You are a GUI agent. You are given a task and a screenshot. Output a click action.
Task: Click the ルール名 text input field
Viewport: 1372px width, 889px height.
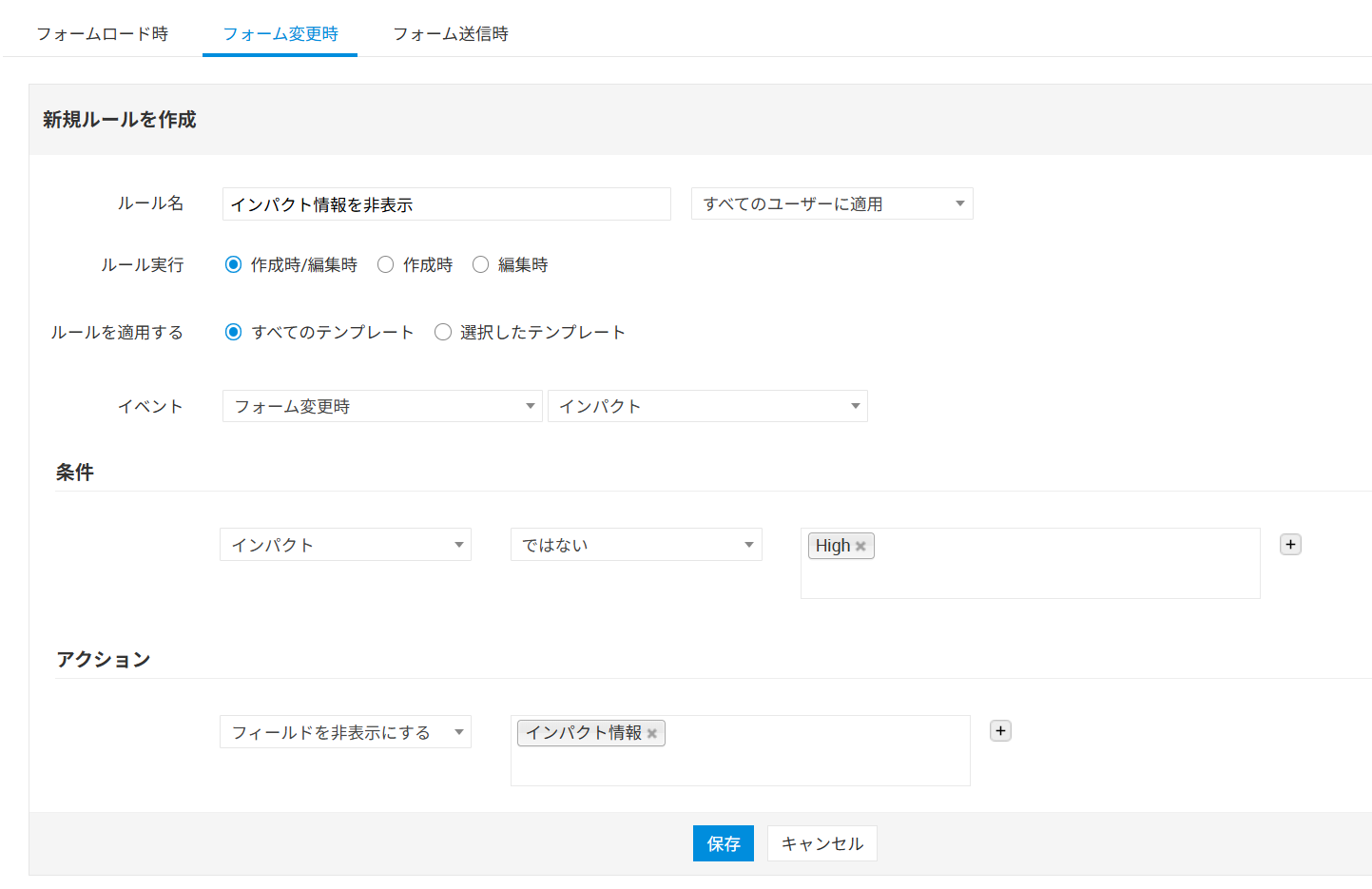click(446, 204)
